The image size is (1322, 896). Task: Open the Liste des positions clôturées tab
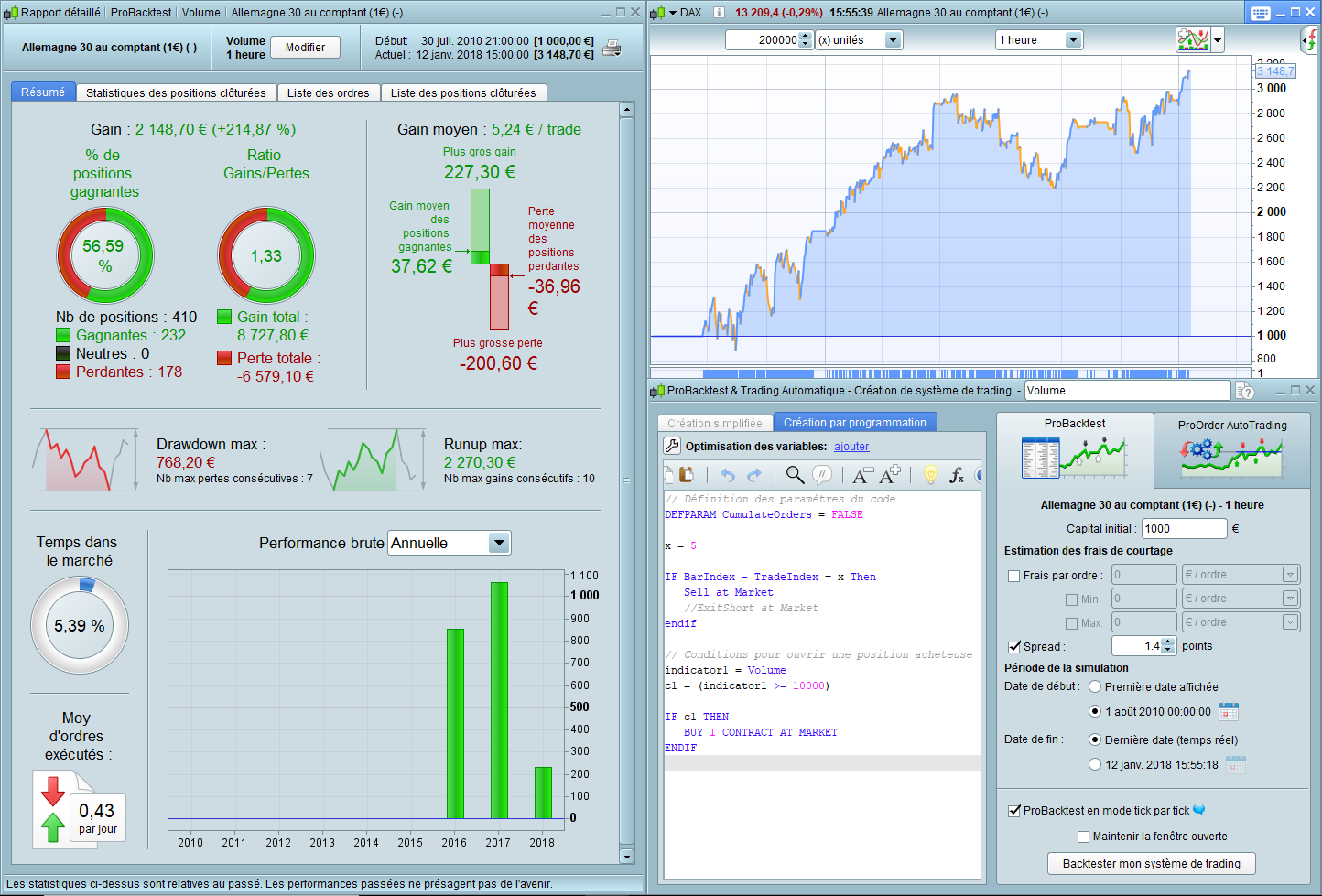tap(463, 92)
